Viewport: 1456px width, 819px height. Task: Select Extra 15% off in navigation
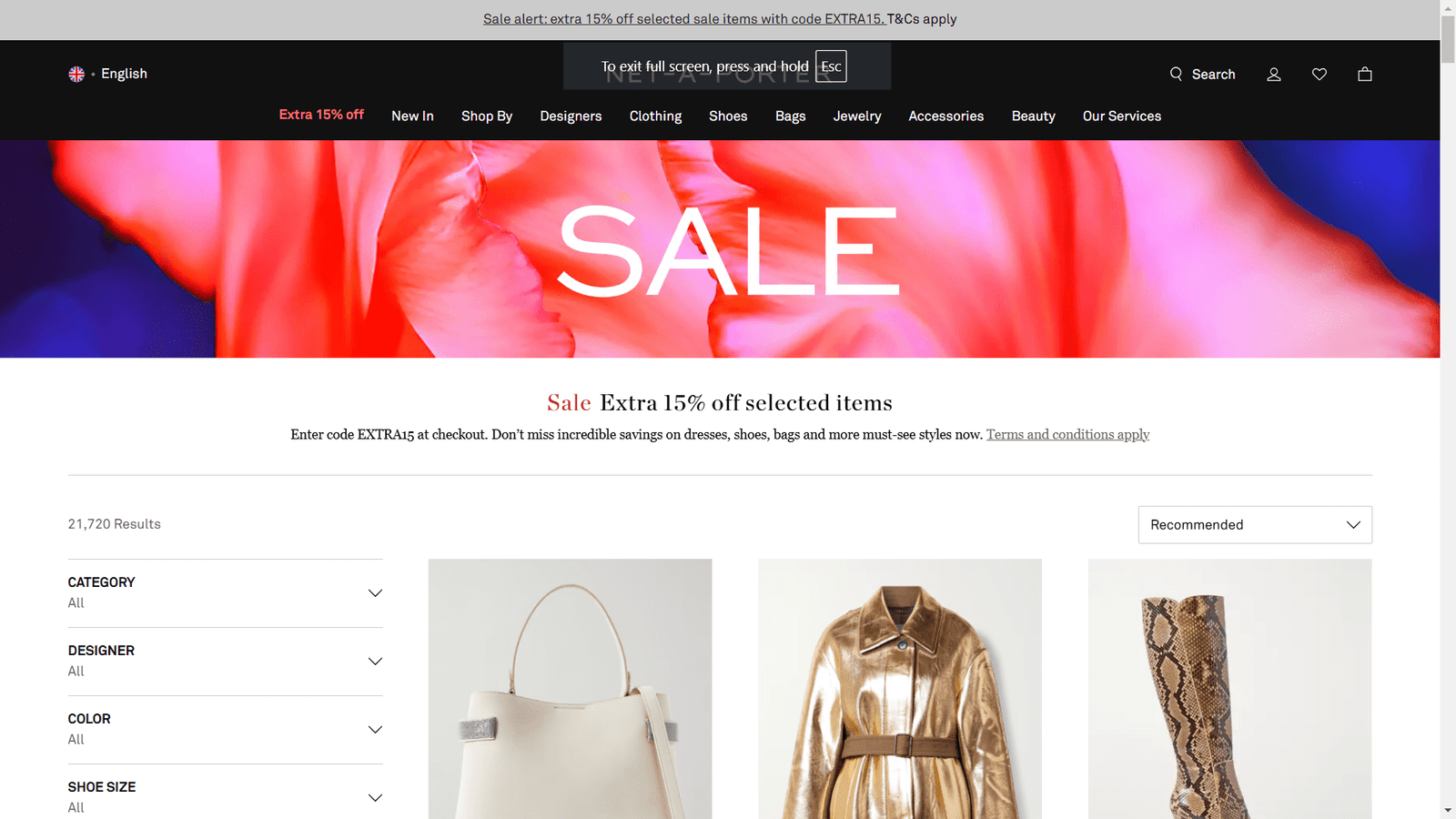(321, 115)
